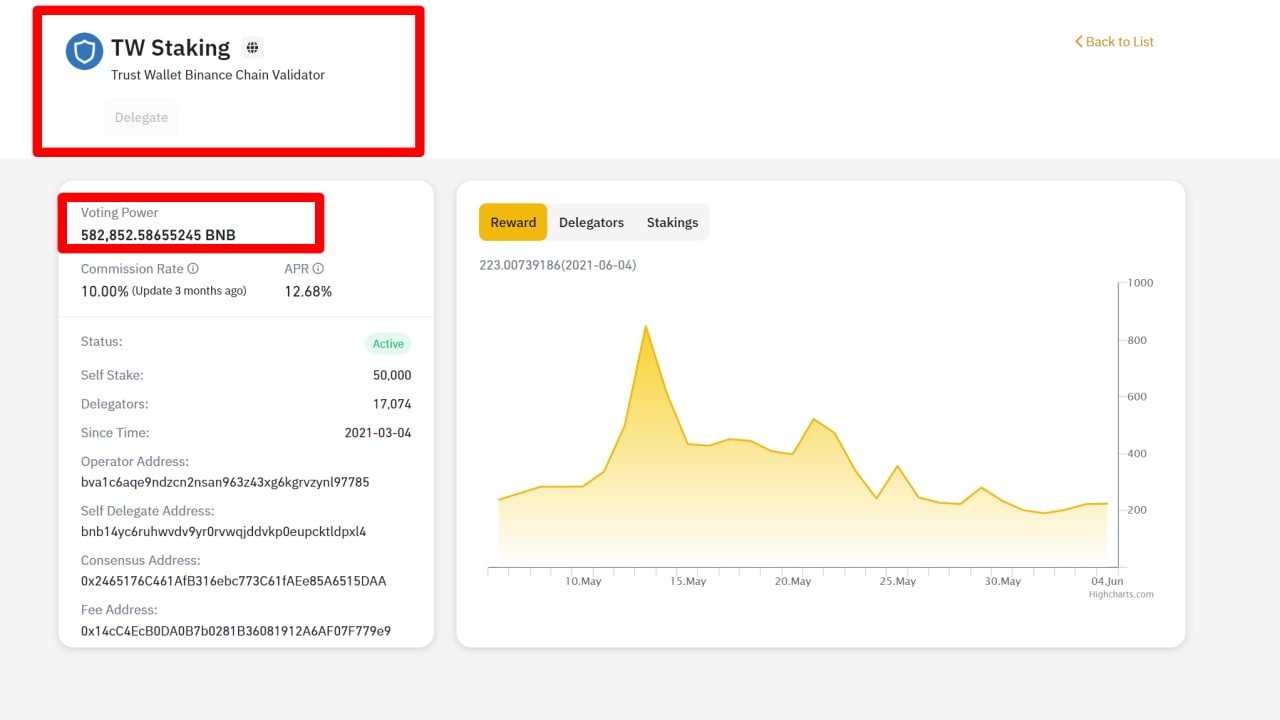Screen dimensions: 1280x720
Task: Click the Trust Wallet Binance Chain Validator subtitle
Action: click(218, 75)
